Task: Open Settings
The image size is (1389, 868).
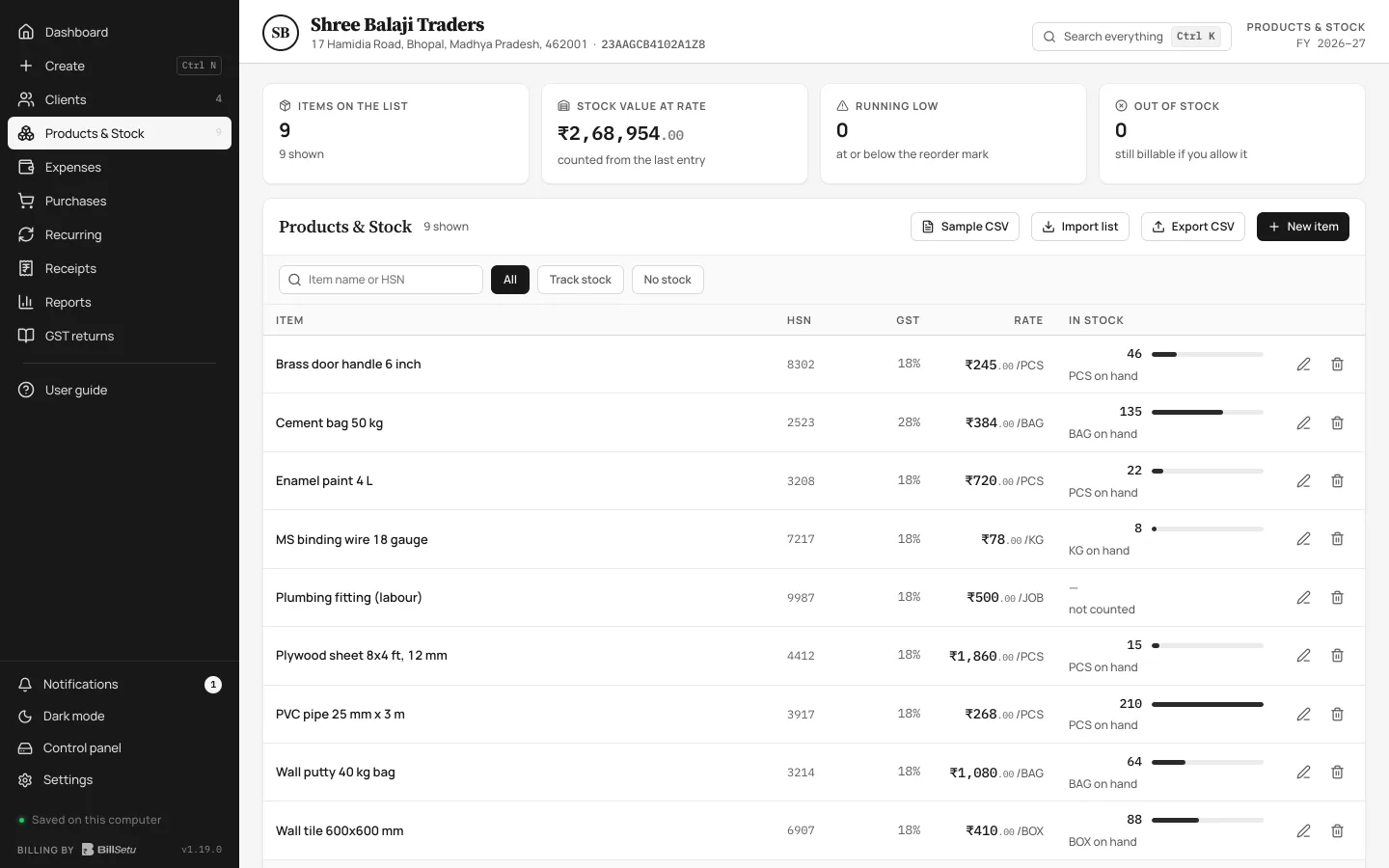Action: tap(120, 780)
